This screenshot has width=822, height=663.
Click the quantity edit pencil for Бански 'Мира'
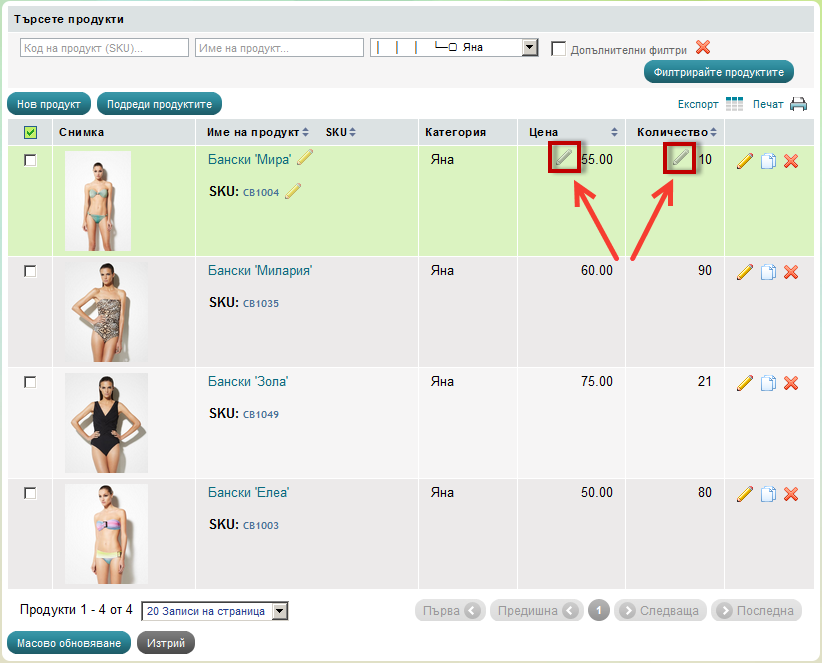[x=680, y=158]
